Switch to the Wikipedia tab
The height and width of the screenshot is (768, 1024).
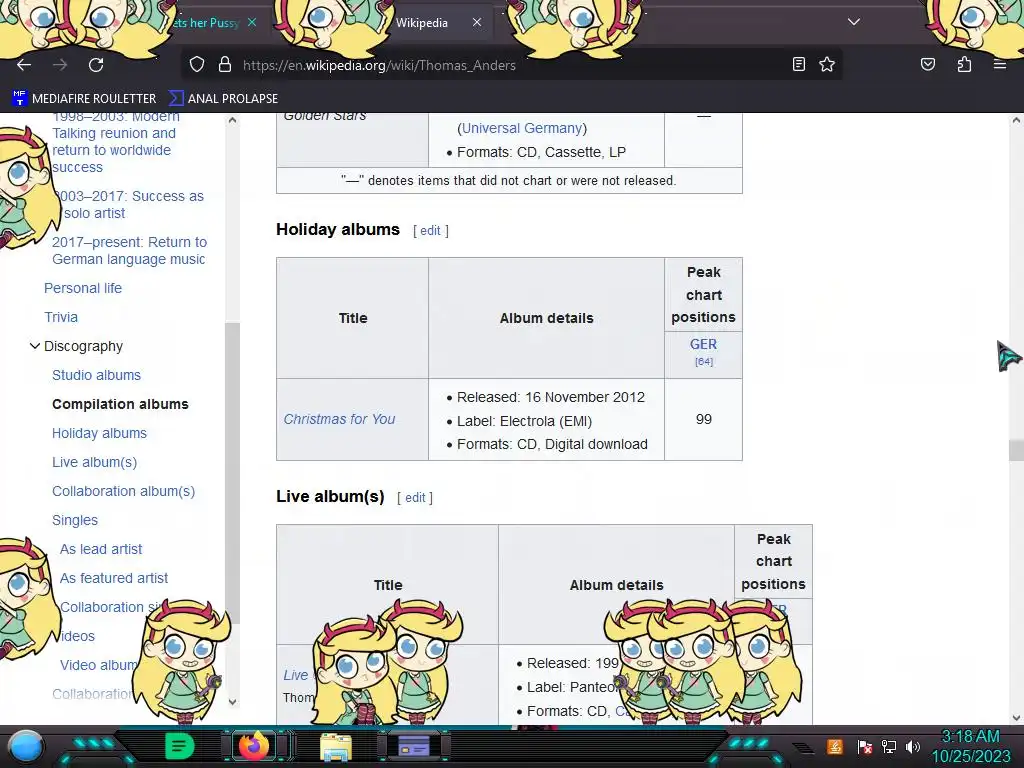(x=422, y=23)
